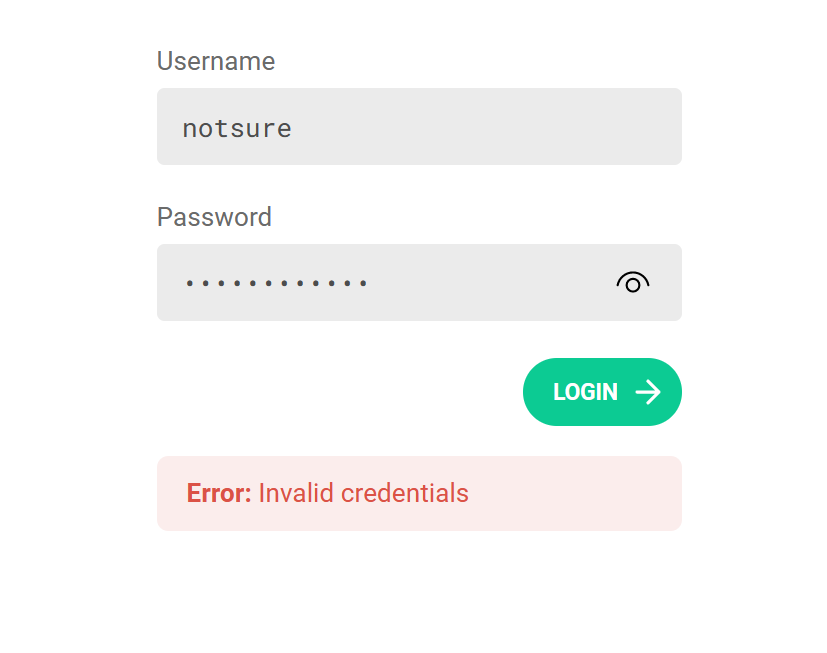
Task: Click the LOGIN label text on the button
Action: point(584,392)
